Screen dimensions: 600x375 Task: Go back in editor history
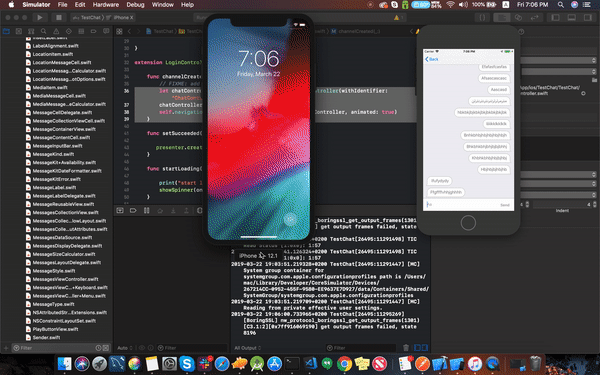click(x=129, y=31)
